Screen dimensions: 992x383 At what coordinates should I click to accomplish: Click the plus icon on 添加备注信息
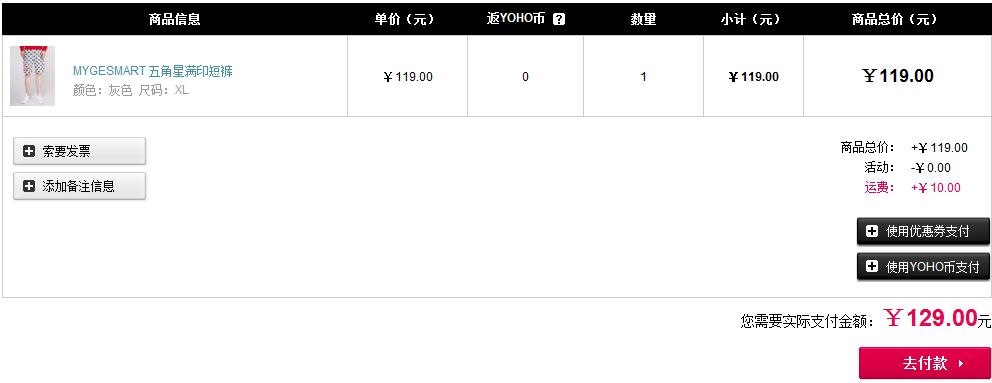point(29,186)
